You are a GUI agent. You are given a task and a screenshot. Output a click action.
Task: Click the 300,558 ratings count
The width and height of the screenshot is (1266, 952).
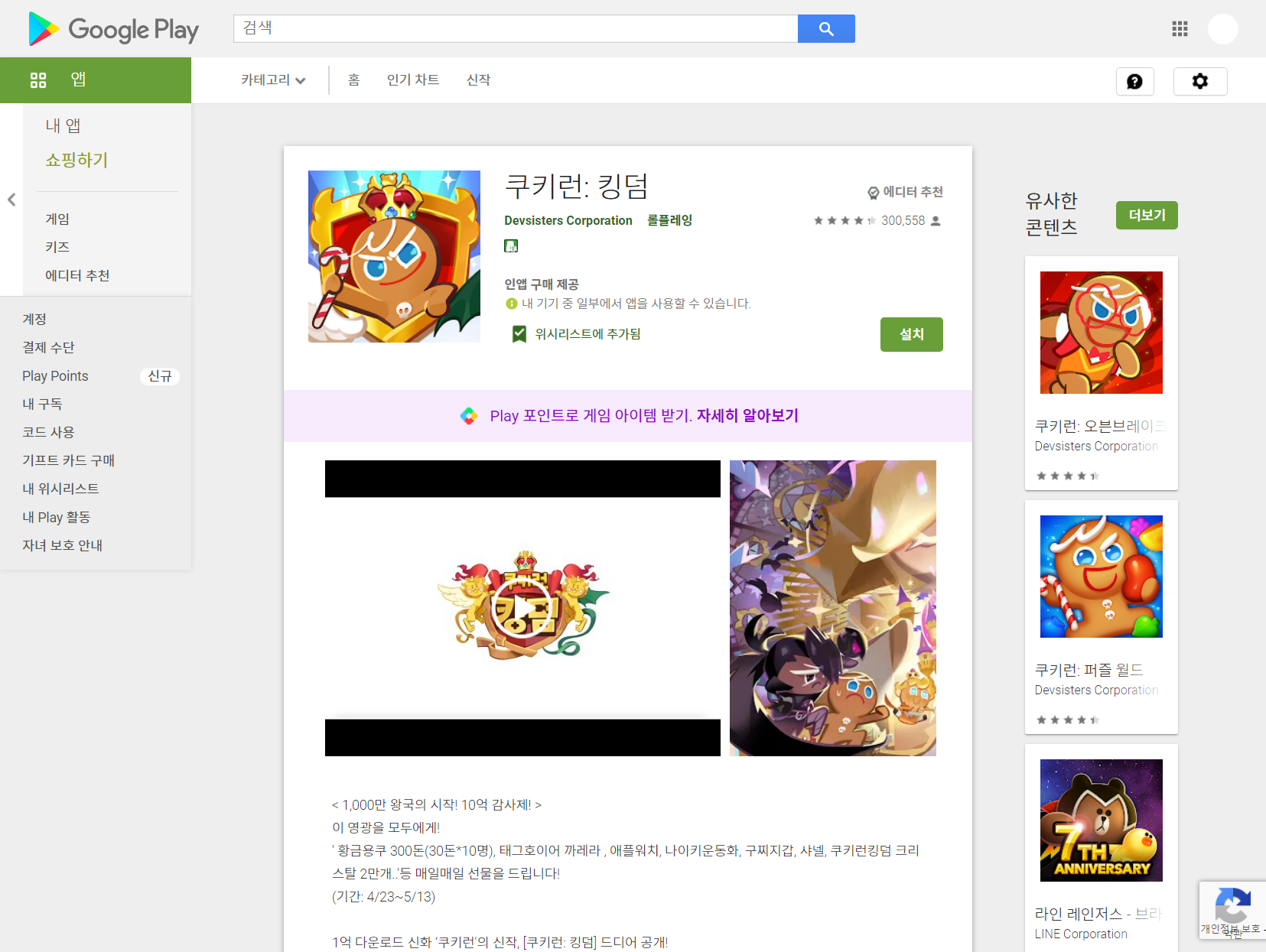(903, 221)
